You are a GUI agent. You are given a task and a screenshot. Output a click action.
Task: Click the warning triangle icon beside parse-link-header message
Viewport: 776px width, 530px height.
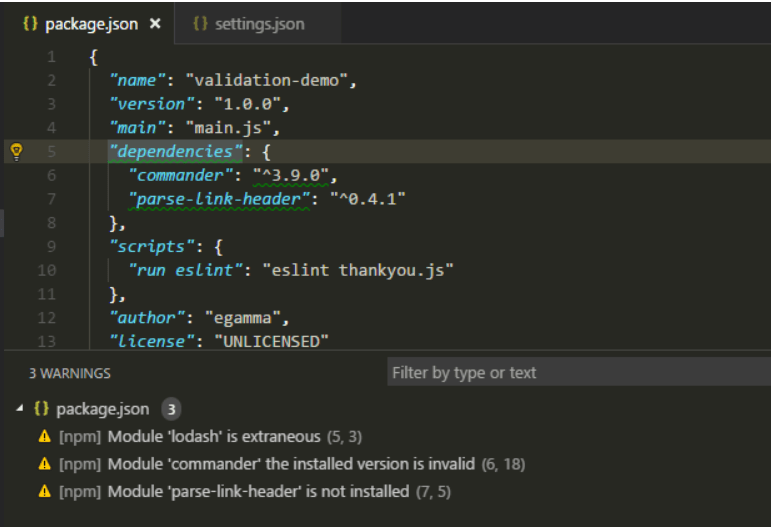(45, 492)
